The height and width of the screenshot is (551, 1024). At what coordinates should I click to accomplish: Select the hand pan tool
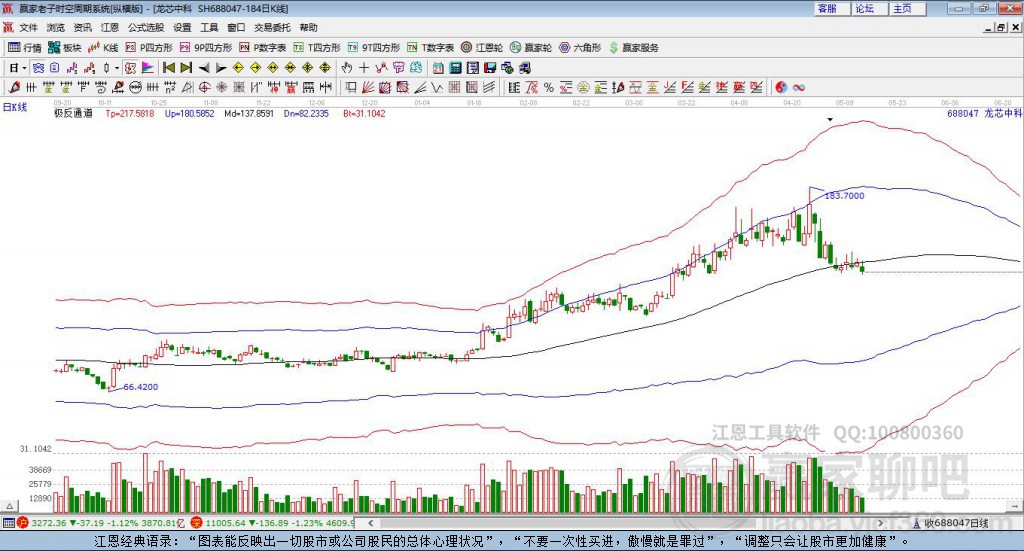347,68
